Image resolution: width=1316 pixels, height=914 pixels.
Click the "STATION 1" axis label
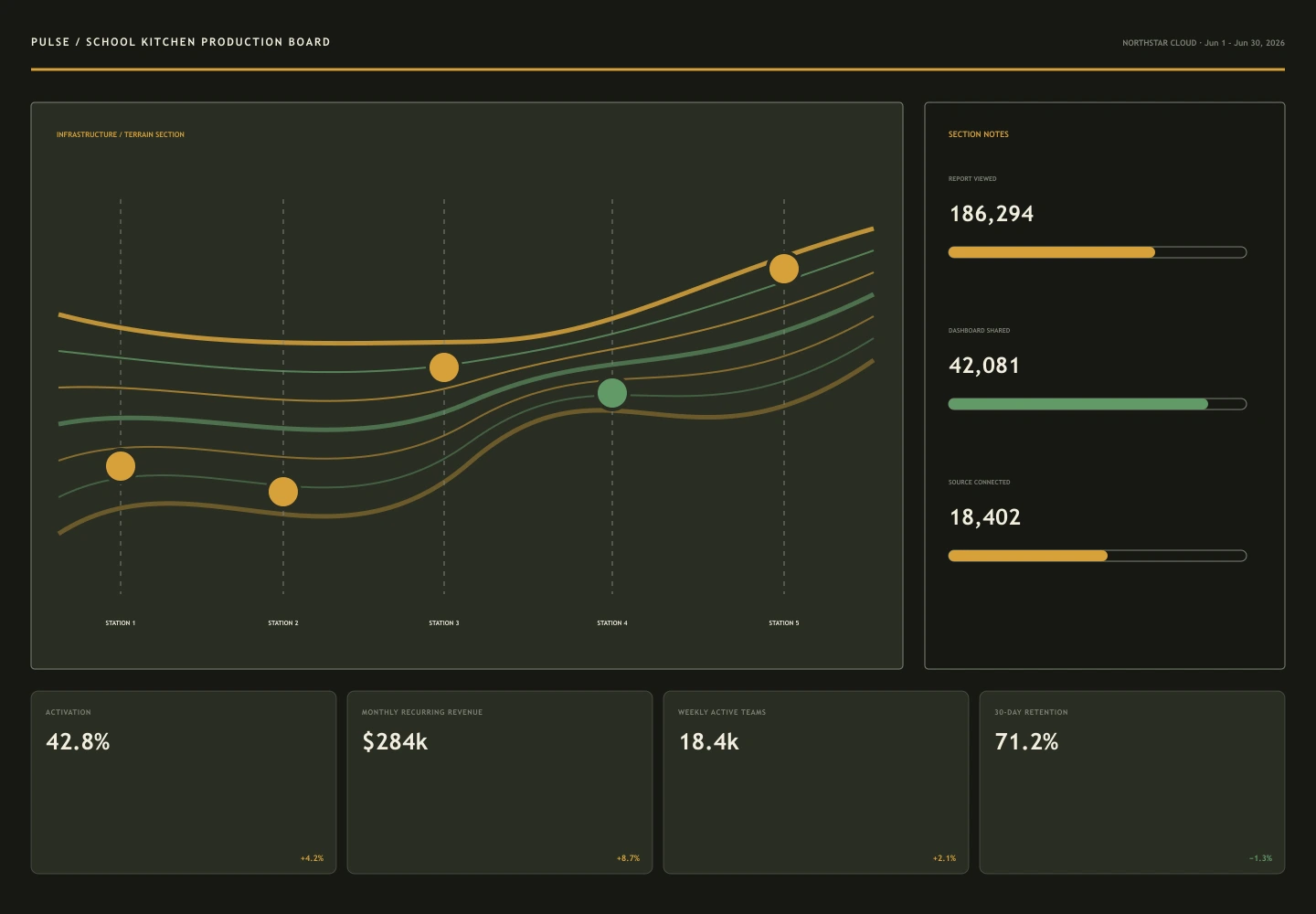click(x=121, y=623)
